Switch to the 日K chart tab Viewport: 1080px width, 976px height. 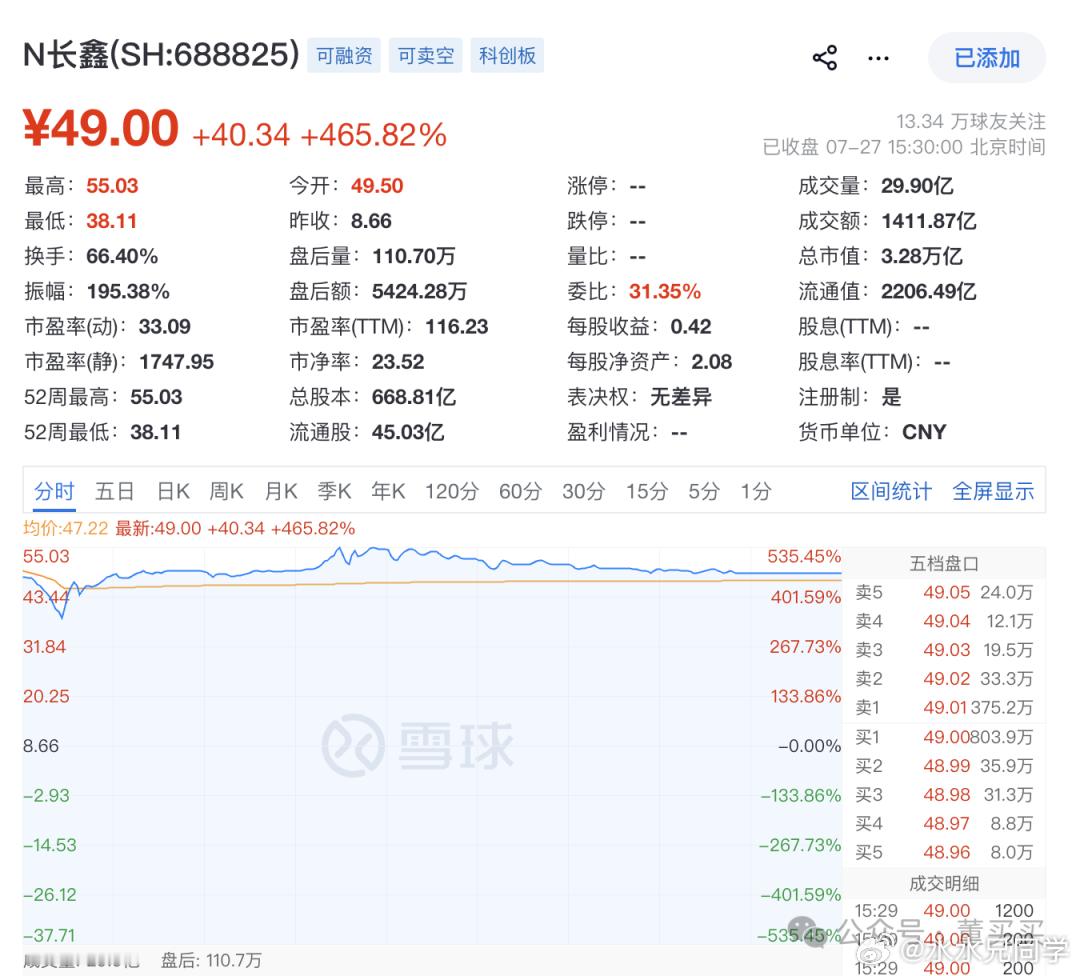pos(173,491)
